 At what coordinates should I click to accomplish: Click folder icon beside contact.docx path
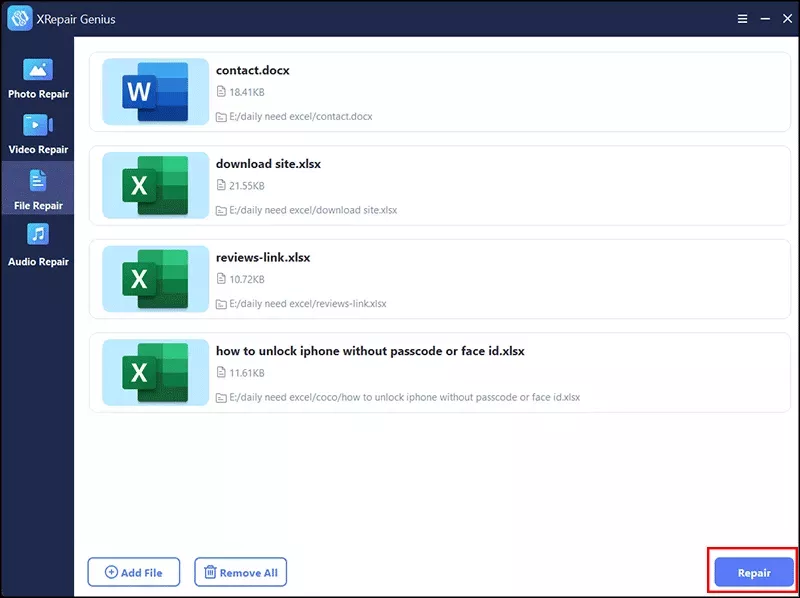[x=221, y=117]
